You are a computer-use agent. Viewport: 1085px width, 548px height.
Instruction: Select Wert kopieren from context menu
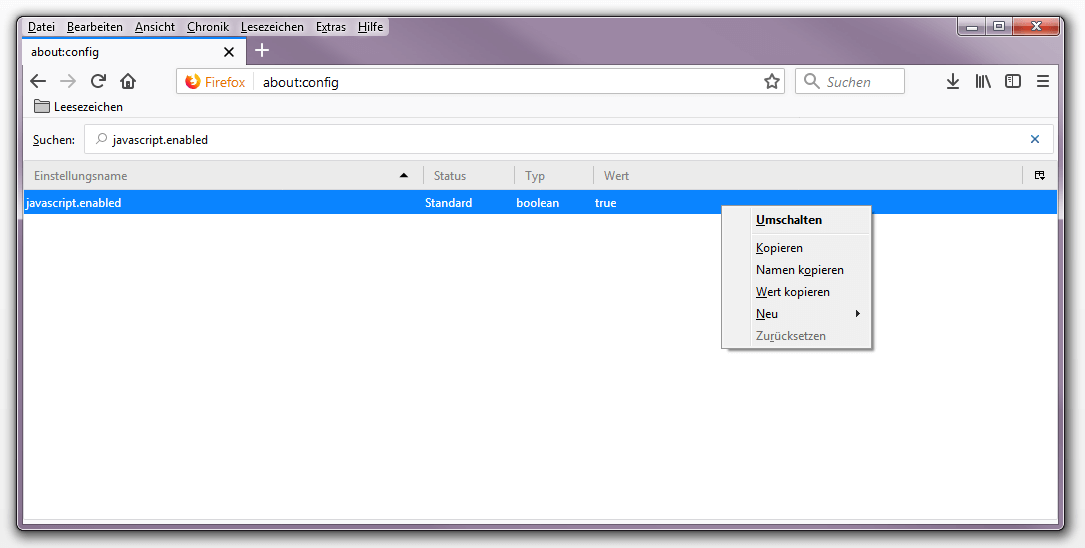(x=796, y=292)
